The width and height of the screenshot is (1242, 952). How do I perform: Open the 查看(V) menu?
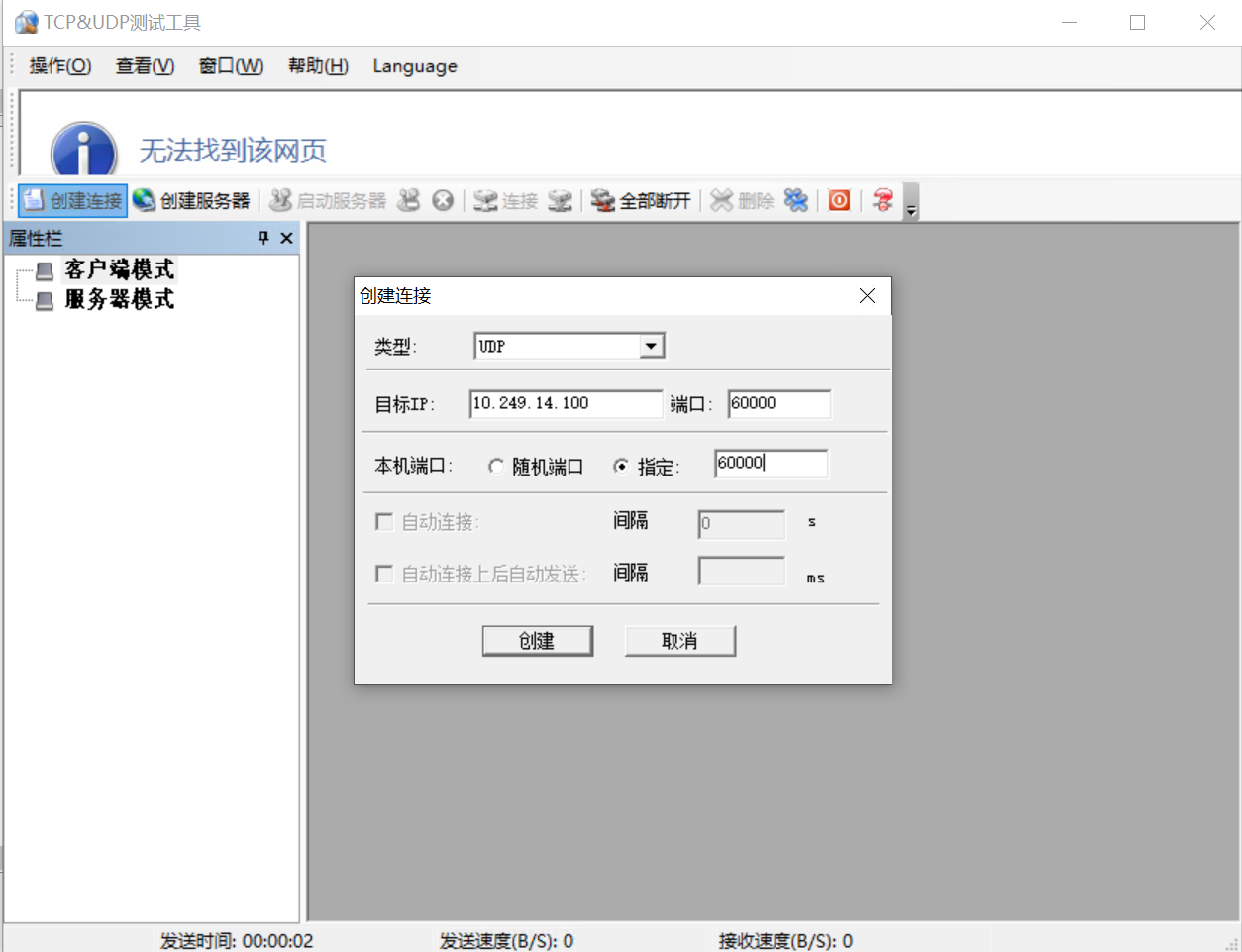(x=146, y=66)
